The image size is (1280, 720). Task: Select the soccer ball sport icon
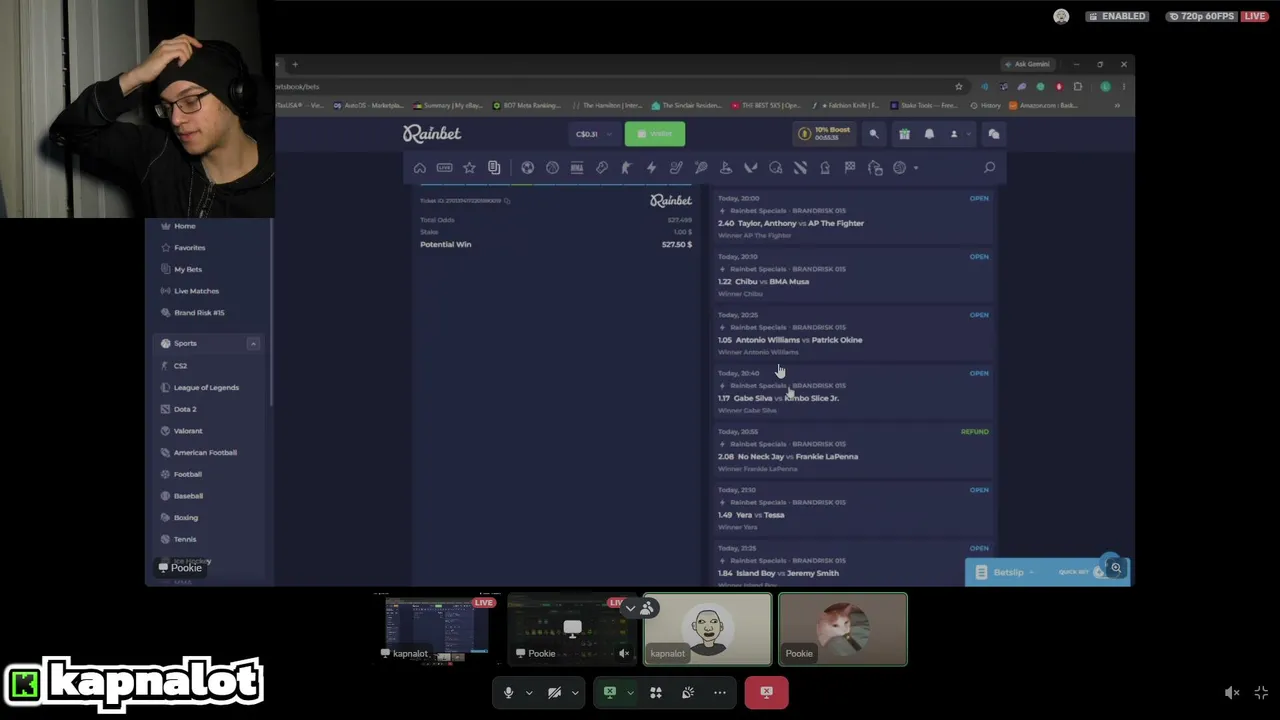point(527,168)
